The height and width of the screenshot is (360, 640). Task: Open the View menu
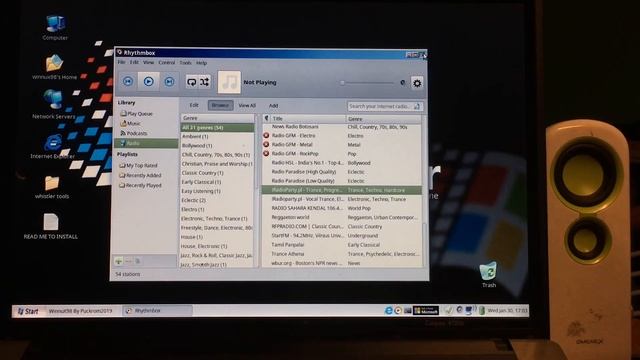coord(148,62)
